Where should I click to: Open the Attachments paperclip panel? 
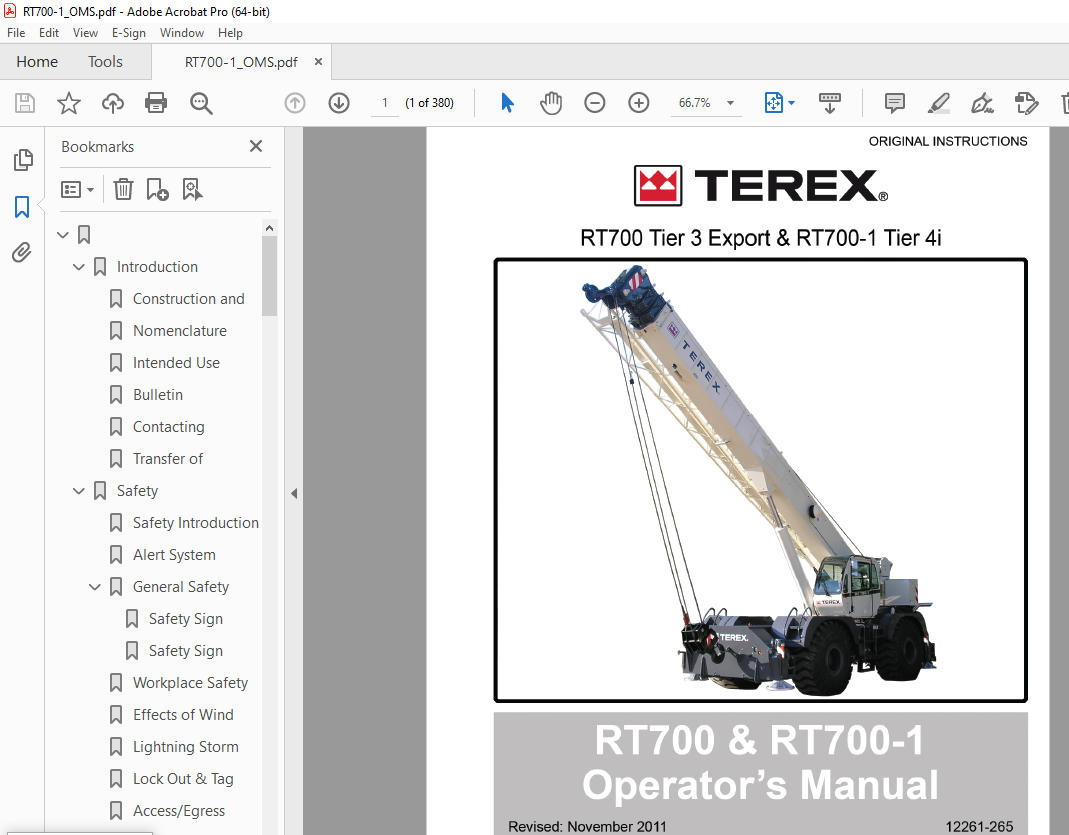tap(22, 253)
